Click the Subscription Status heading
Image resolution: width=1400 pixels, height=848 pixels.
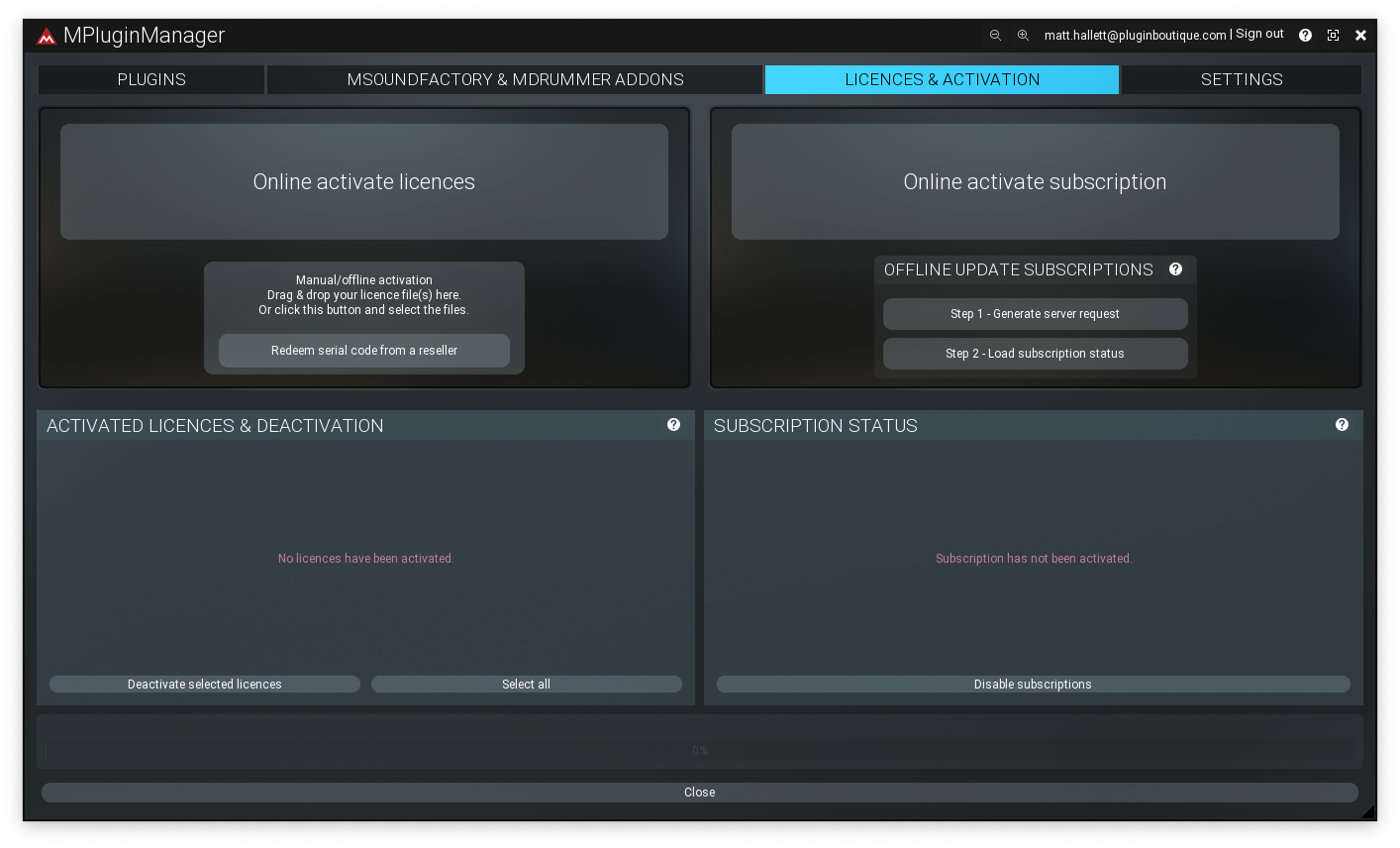pyautogui.click(x=816, y=426)
